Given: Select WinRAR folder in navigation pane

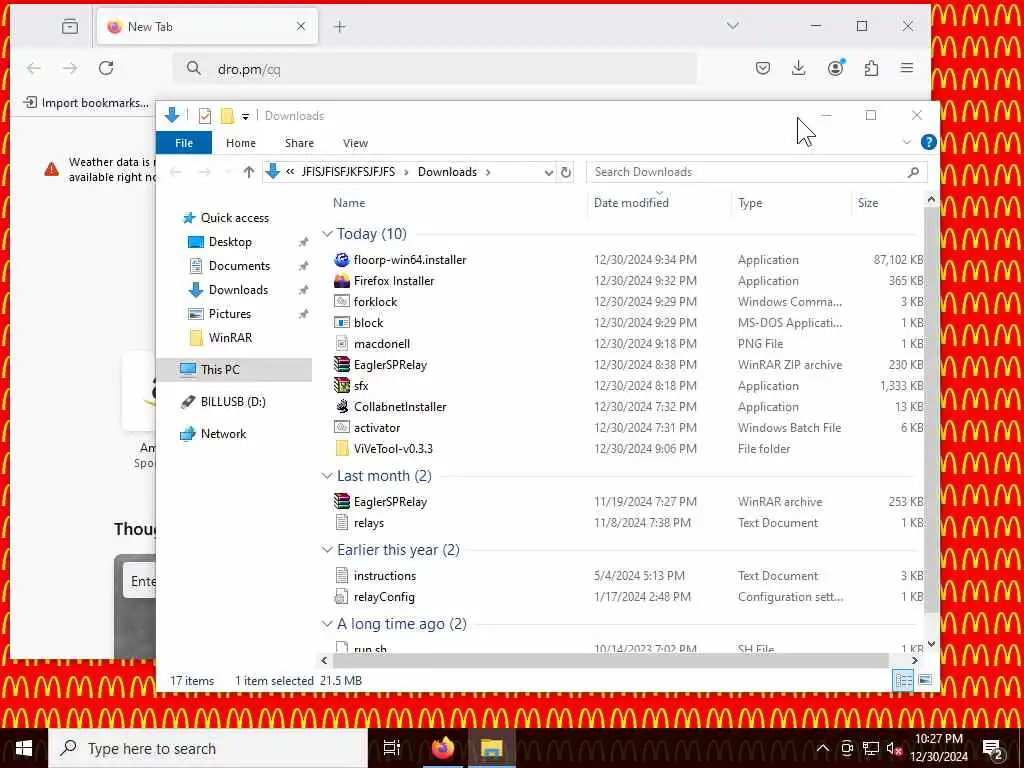Looking at the screenshot, I should 230,338.
